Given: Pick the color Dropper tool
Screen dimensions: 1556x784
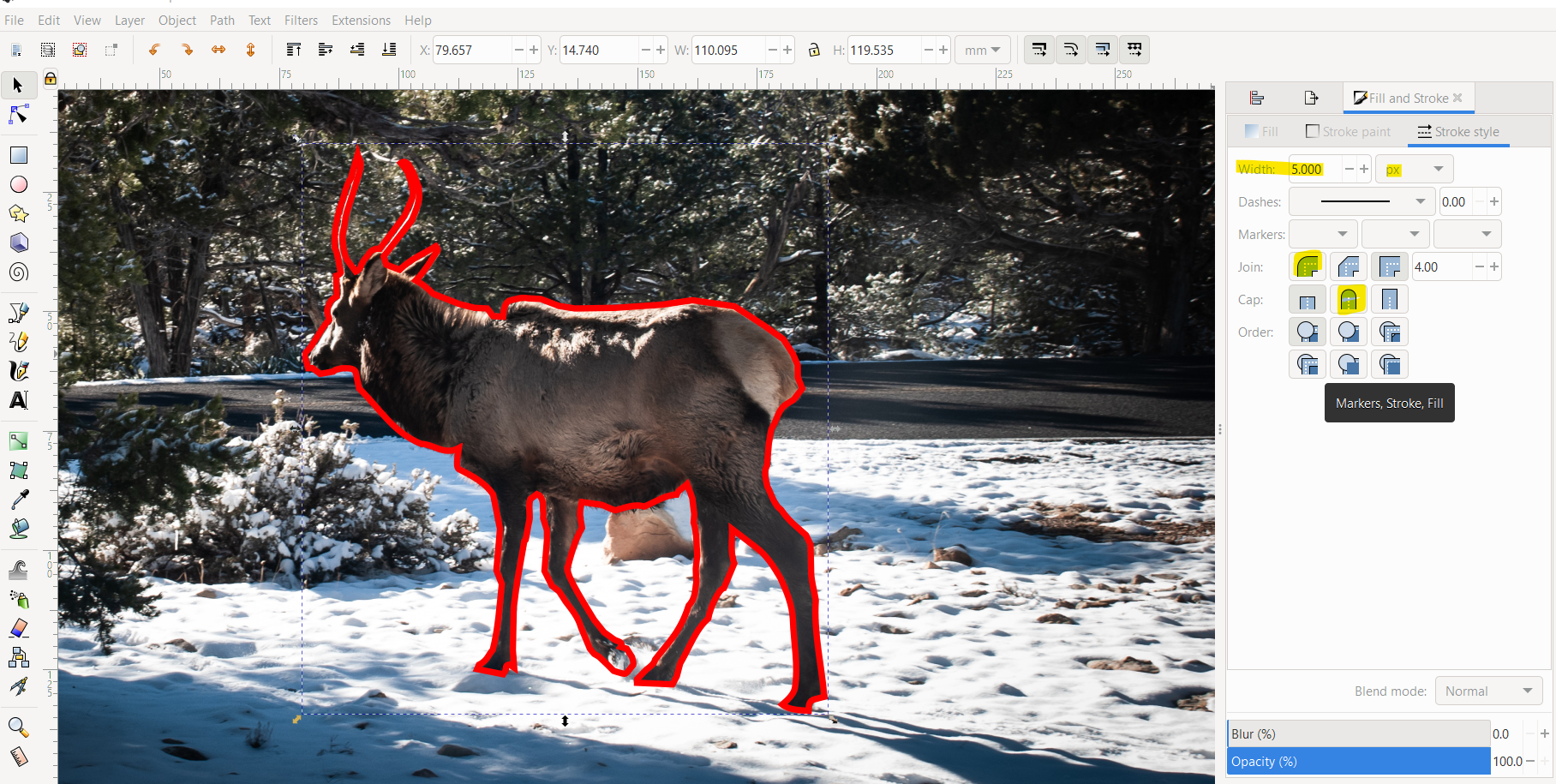Looking at the screenshot, I should (x=18, y=500).
